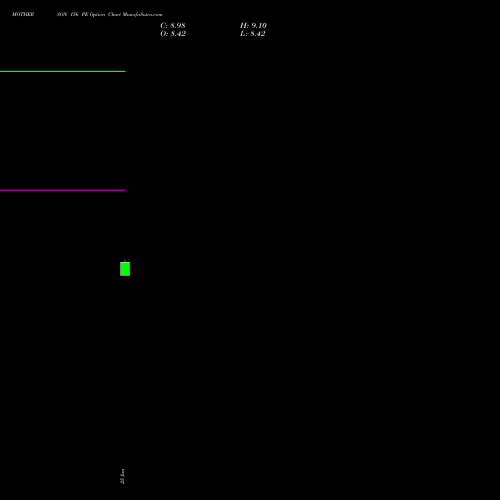This screenshot has height=500, width=500.
Task: Click the magenta horizontal indicator line
Action: click(x=62, y=190)
